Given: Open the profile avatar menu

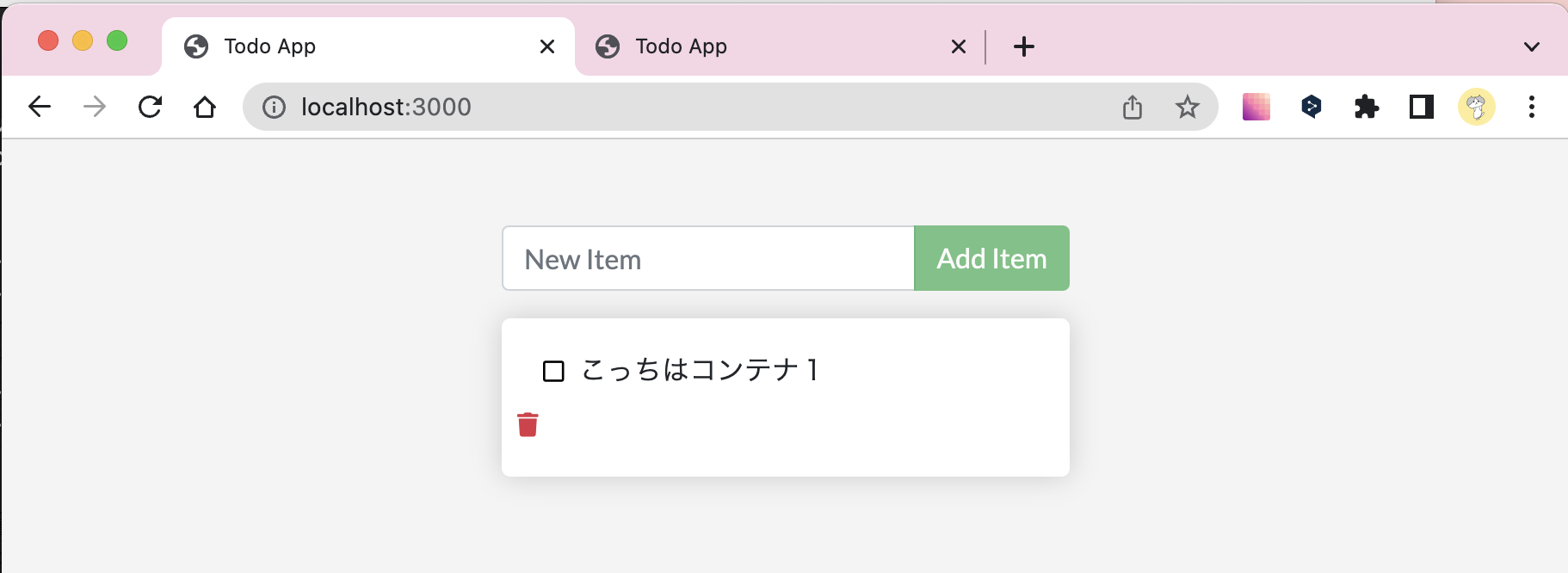Looking at the screenshot, I should (1476, 107).
